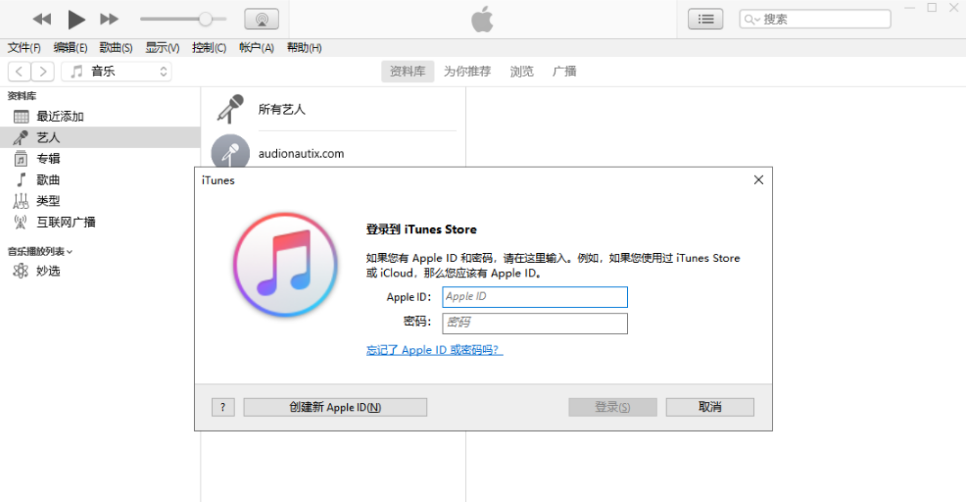This screenshot has width=966, height=502.
Task: Open the 歌曲(S) menu
Action: click(116, 47)
